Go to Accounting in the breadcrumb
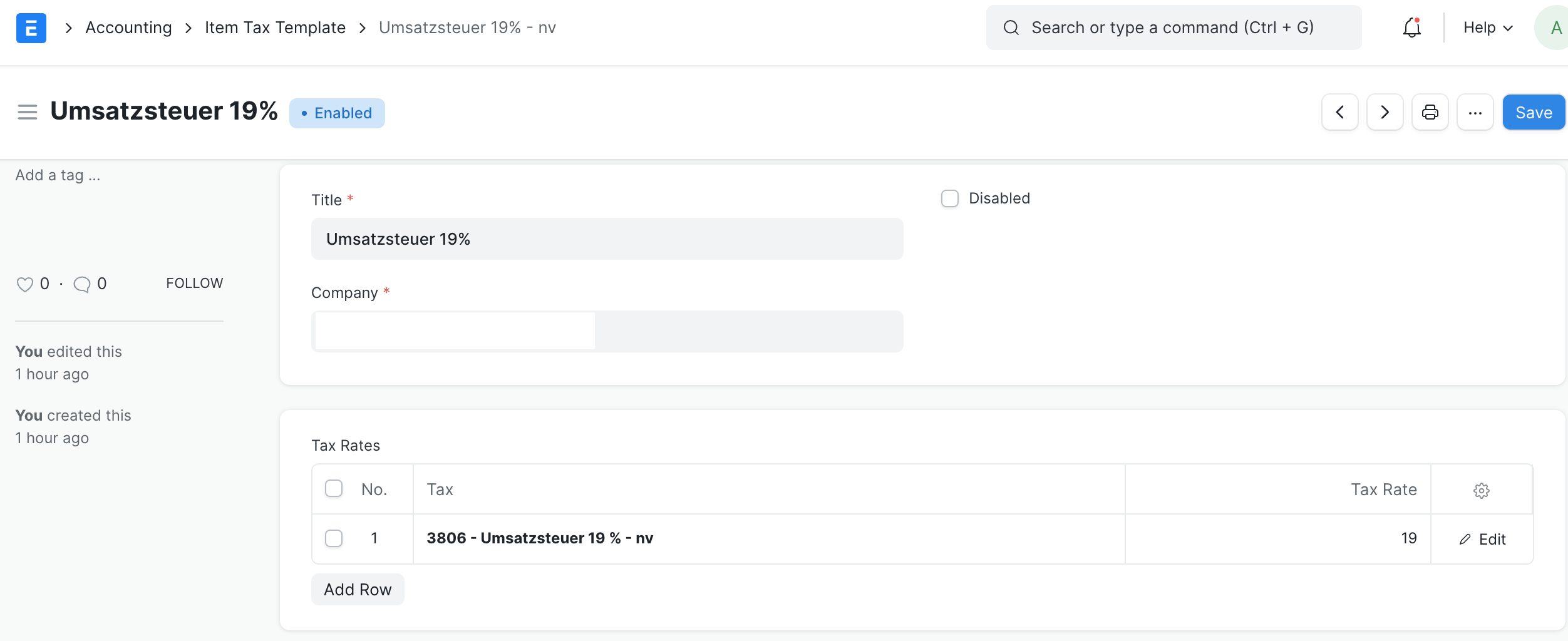1568x641 pixels. coord(128,28)
